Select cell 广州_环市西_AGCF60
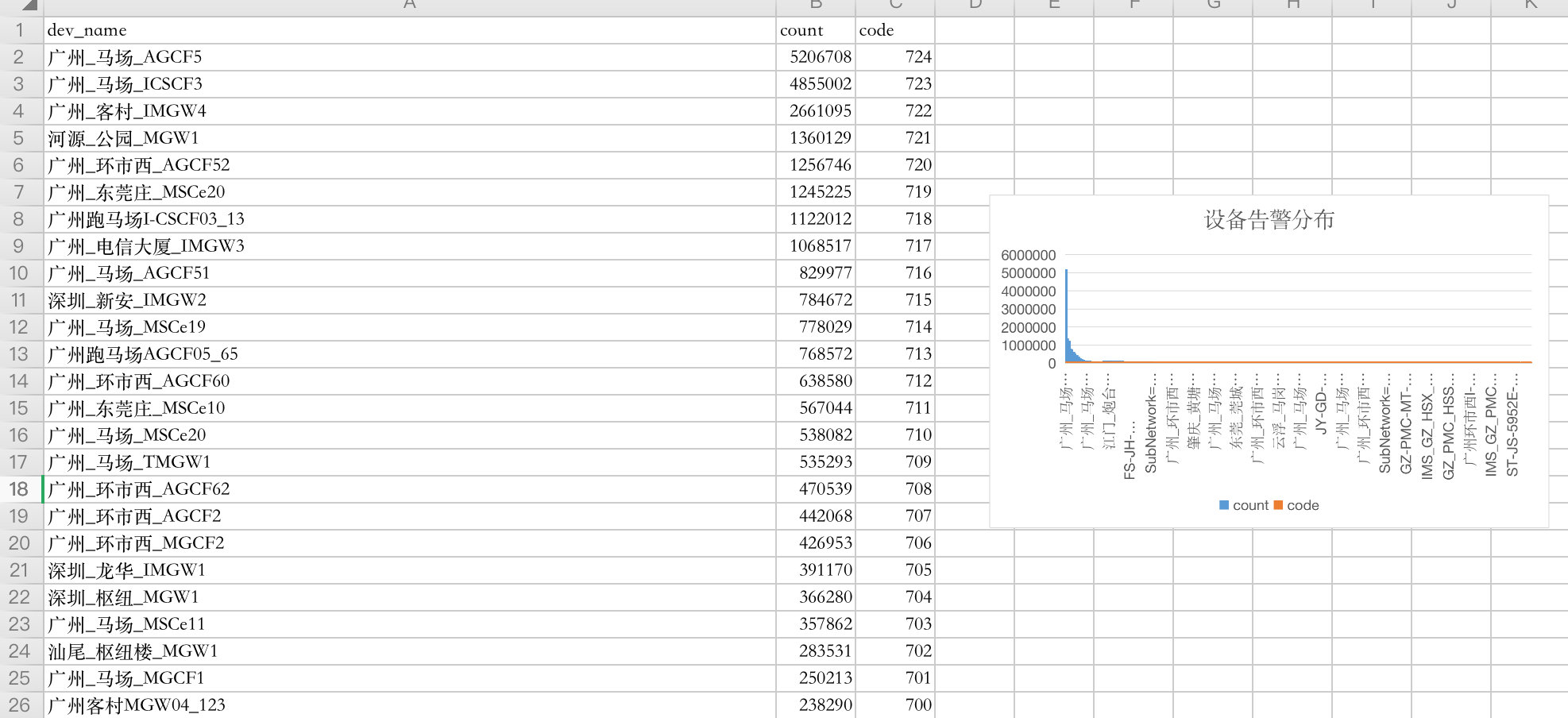The height and width of the screenshot is (718, 1568). [410, 381]
